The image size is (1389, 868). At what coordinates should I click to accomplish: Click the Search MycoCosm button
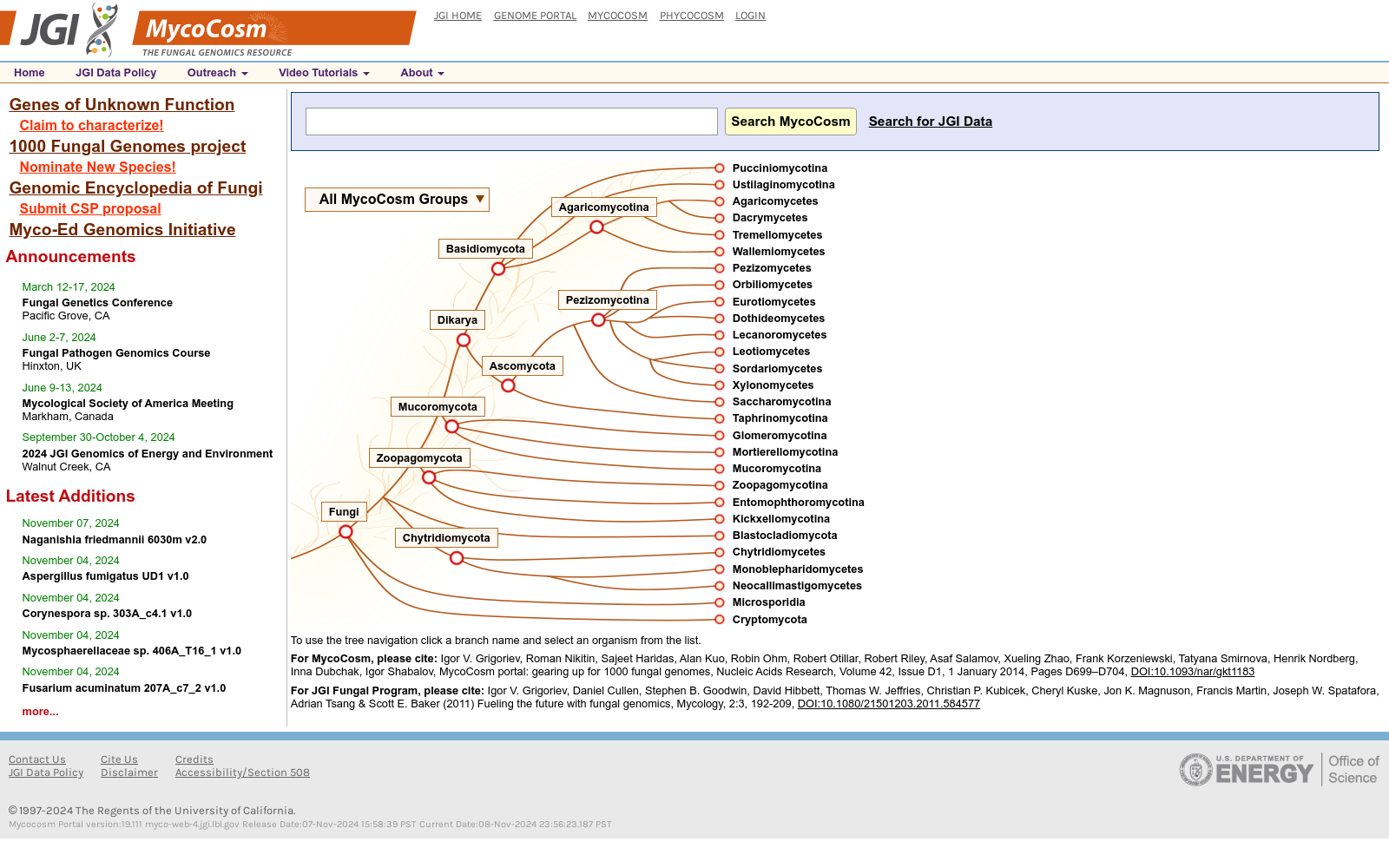pyautogui.click(x=791, y=122)
